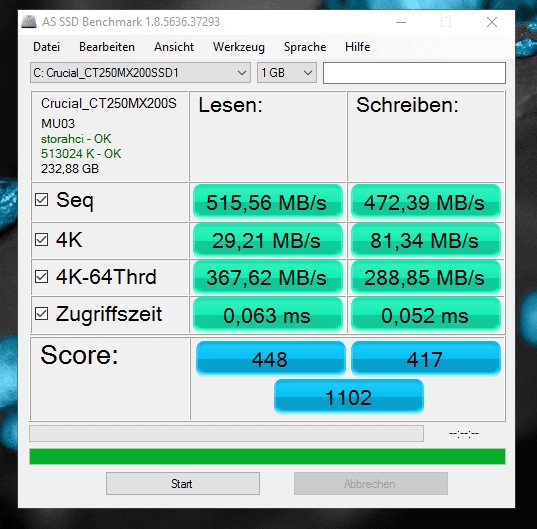Click the storahci - OK driver text
The height and width of the screenshot is (529, 537).
tap(76, 139)
